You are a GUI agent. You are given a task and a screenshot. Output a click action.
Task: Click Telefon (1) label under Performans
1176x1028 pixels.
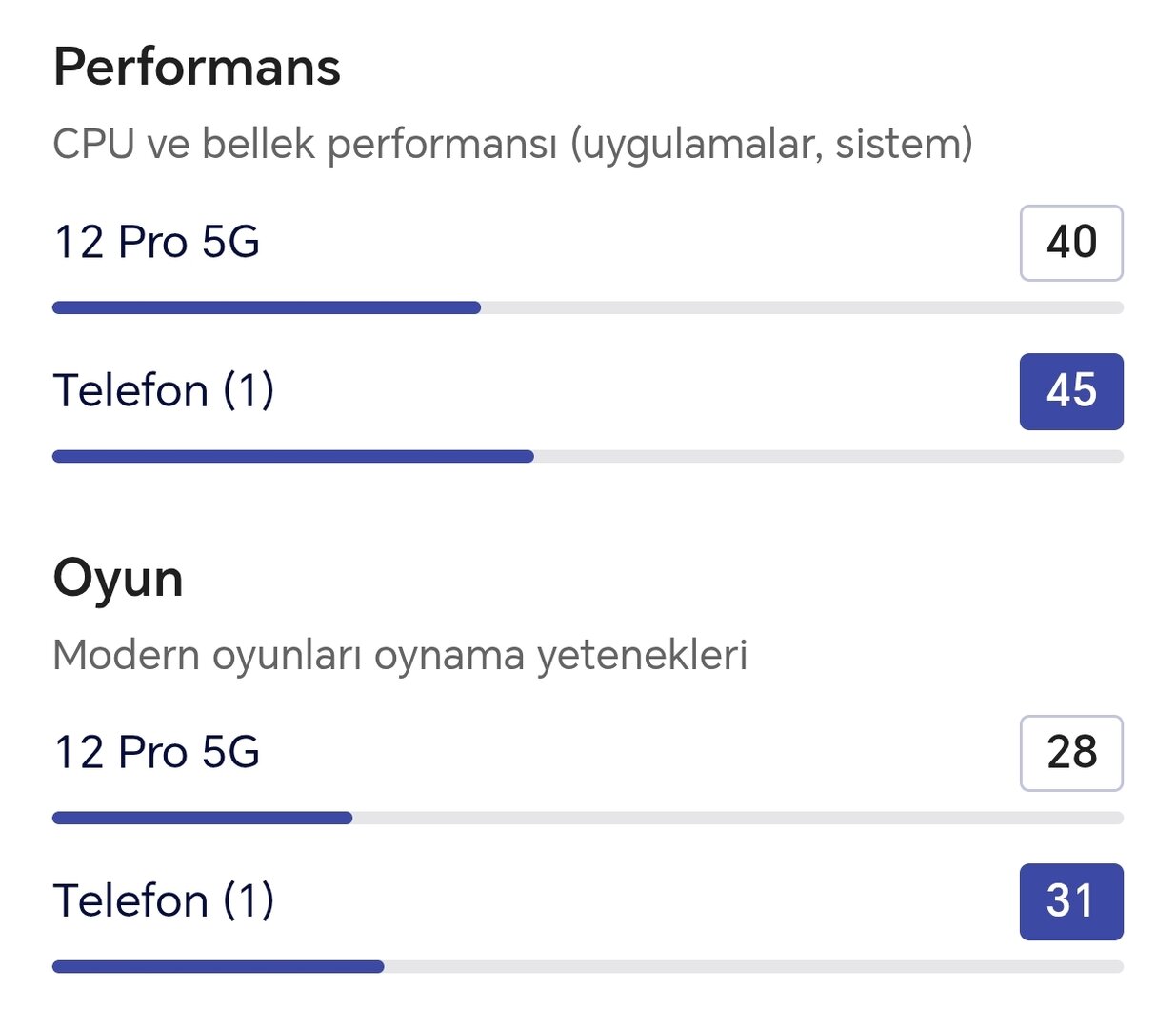point(164,390)
